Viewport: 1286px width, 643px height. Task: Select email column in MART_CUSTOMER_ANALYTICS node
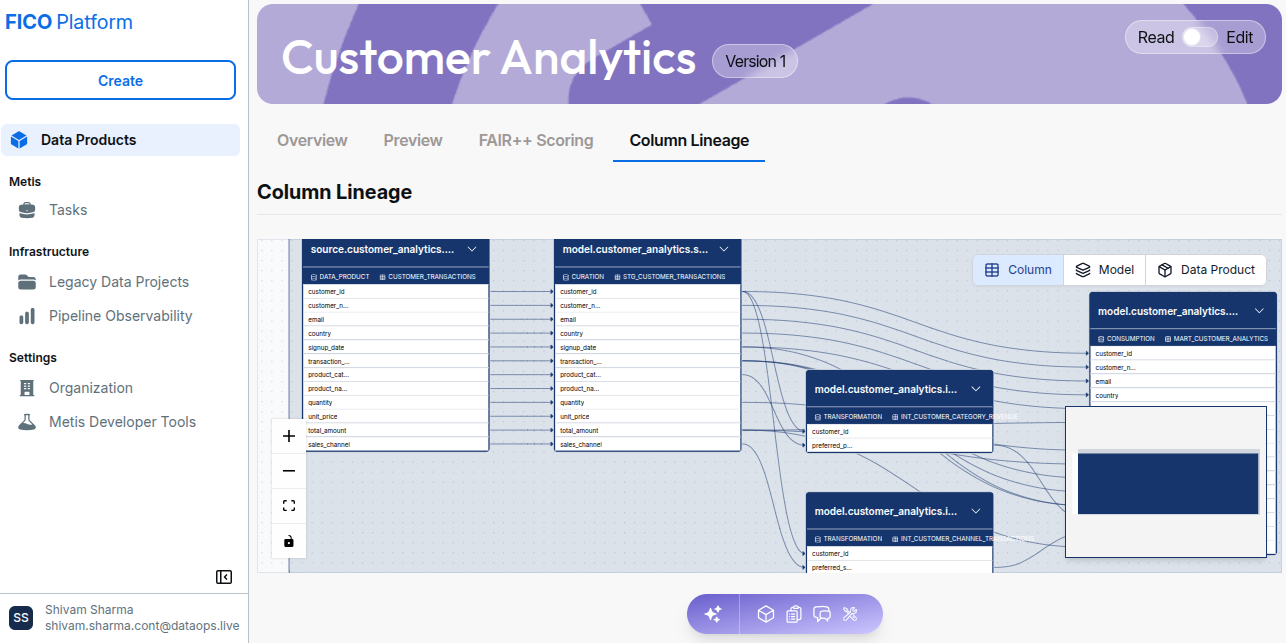[x=1183, y=382]
